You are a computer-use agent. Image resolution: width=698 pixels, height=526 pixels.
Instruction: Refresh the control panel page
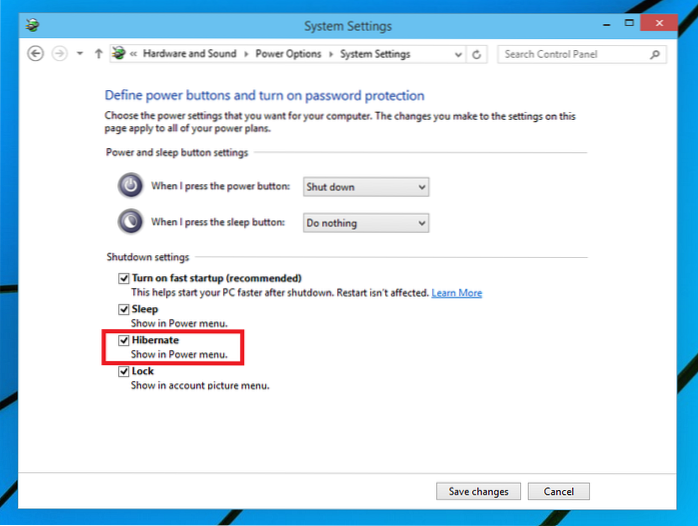(478, 54)
